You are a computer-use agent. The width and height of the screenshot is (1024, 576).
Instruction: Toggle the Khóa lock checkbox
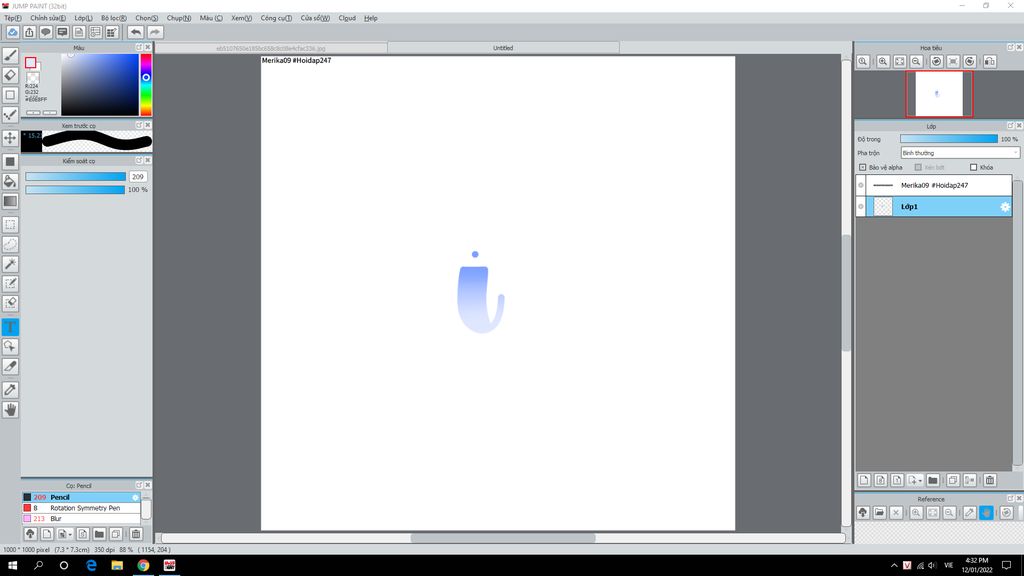tap(974, 168)
